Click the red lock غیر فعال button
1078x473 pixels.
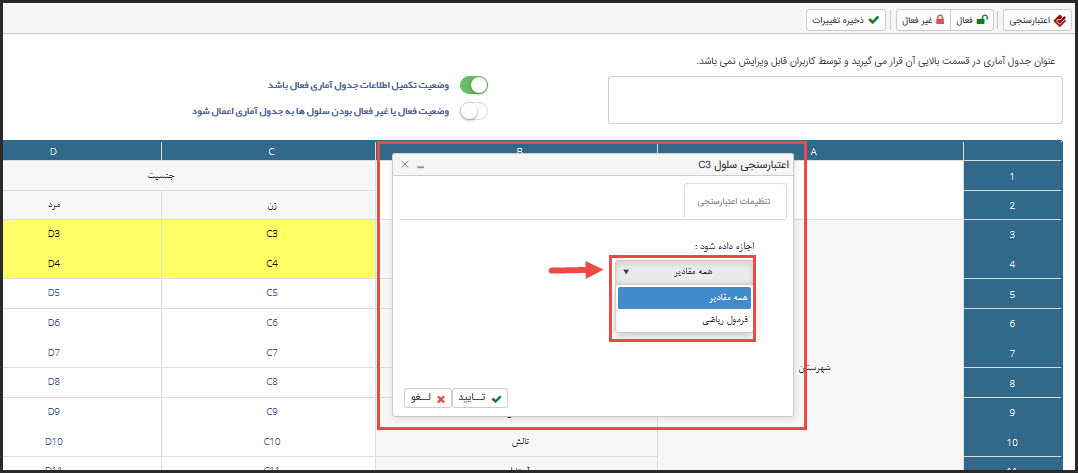pyautogui.click(x=922, y=19)
